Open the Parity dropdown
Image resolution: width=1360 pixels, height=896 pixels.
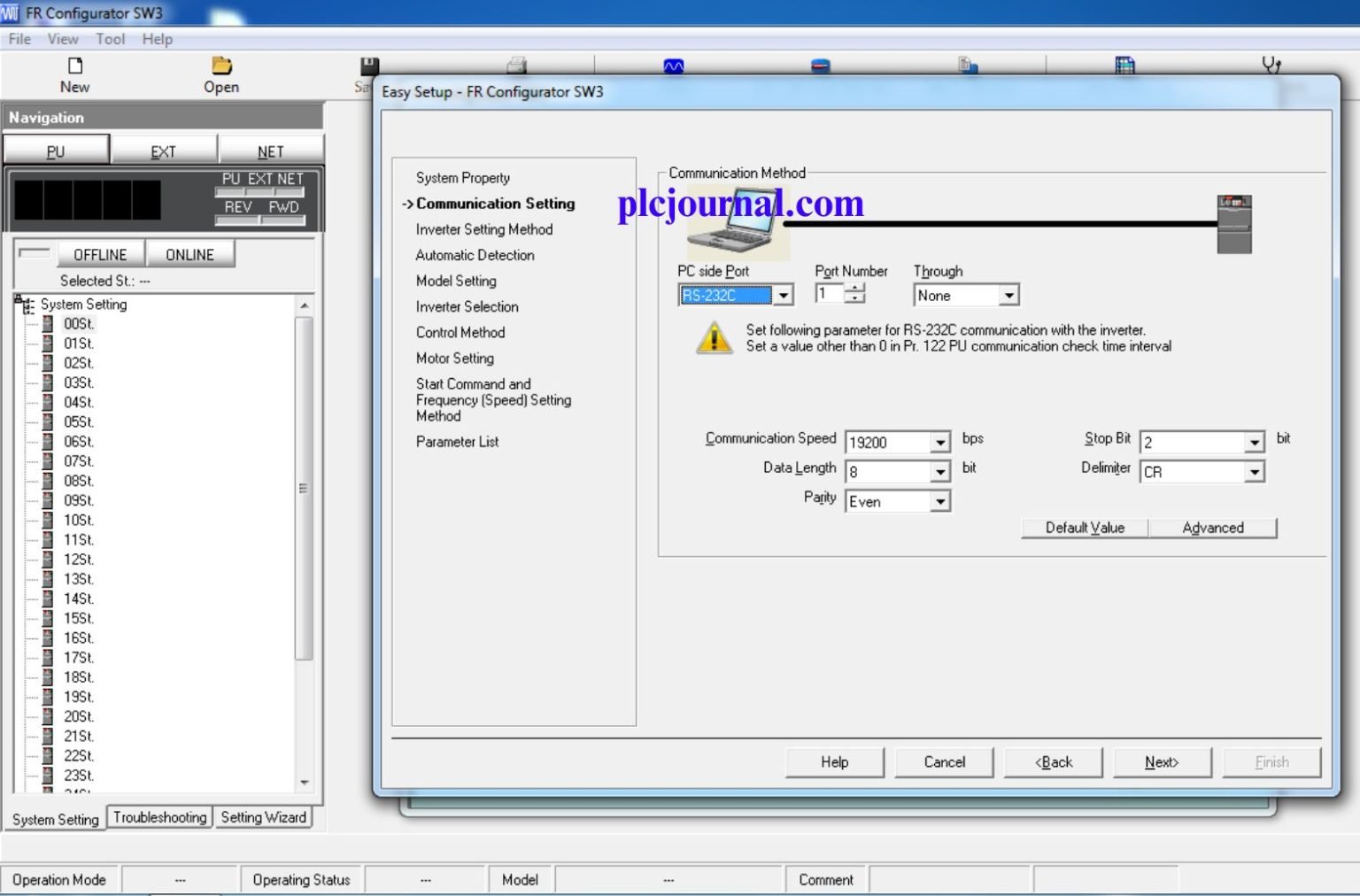[x=941, y=501]
